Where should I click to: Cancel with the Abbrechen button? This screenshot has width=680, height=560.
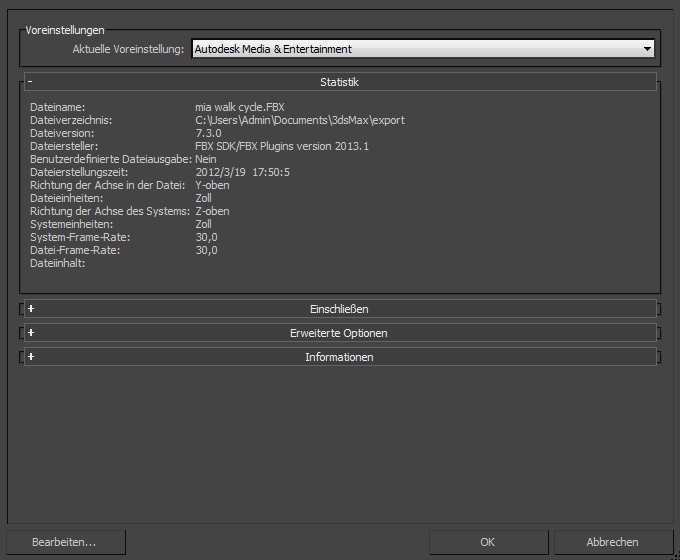[x=614, y=542]
